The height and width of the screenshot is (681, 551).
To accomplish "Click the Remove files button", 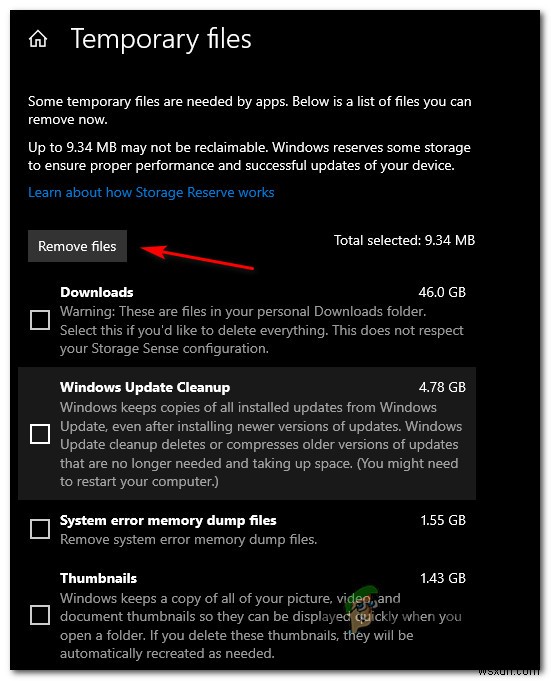I will pyautogui.click(x=77, y=246).
